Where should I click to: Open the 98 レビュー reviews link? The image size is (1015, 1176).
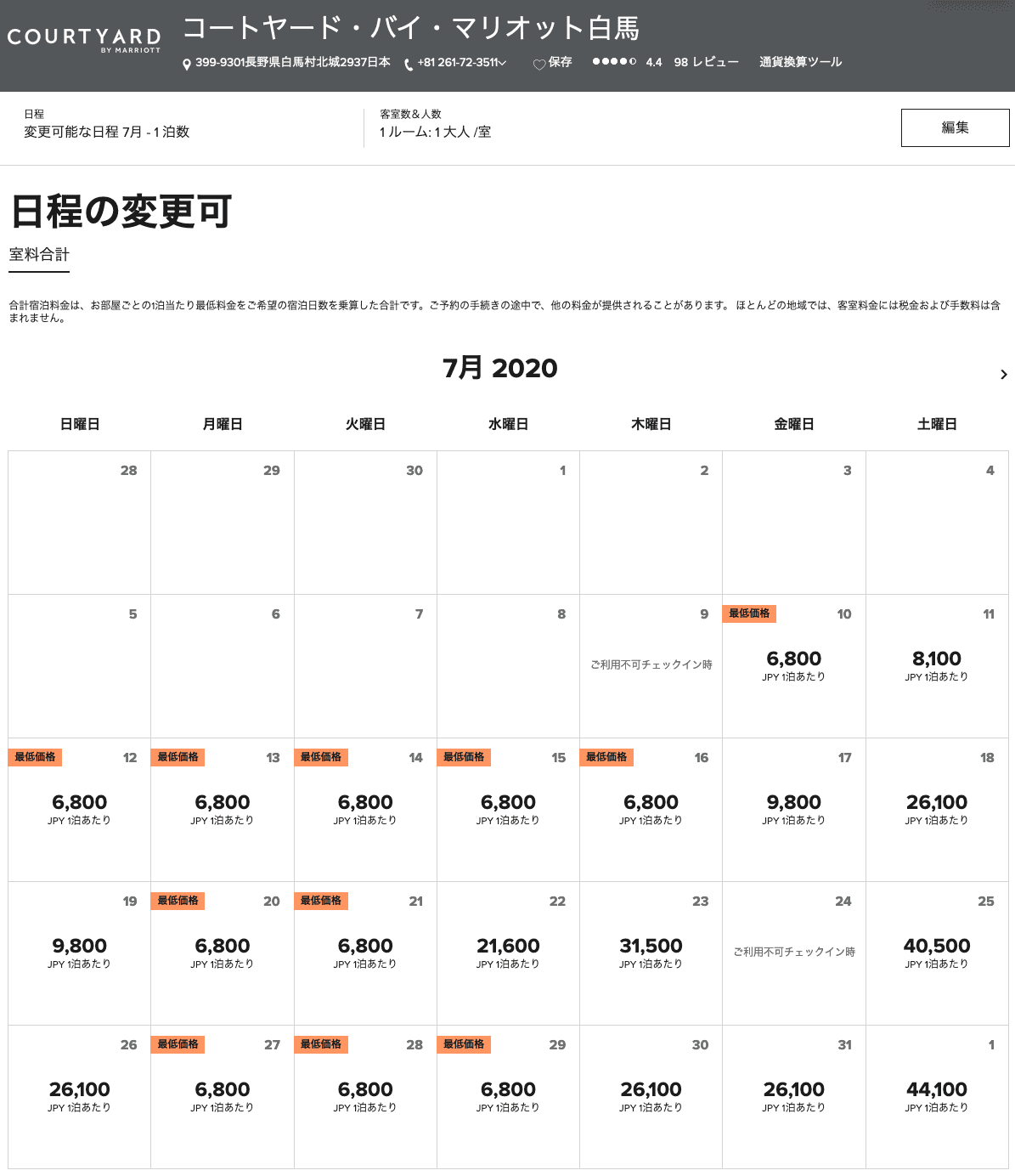(706, 62)
